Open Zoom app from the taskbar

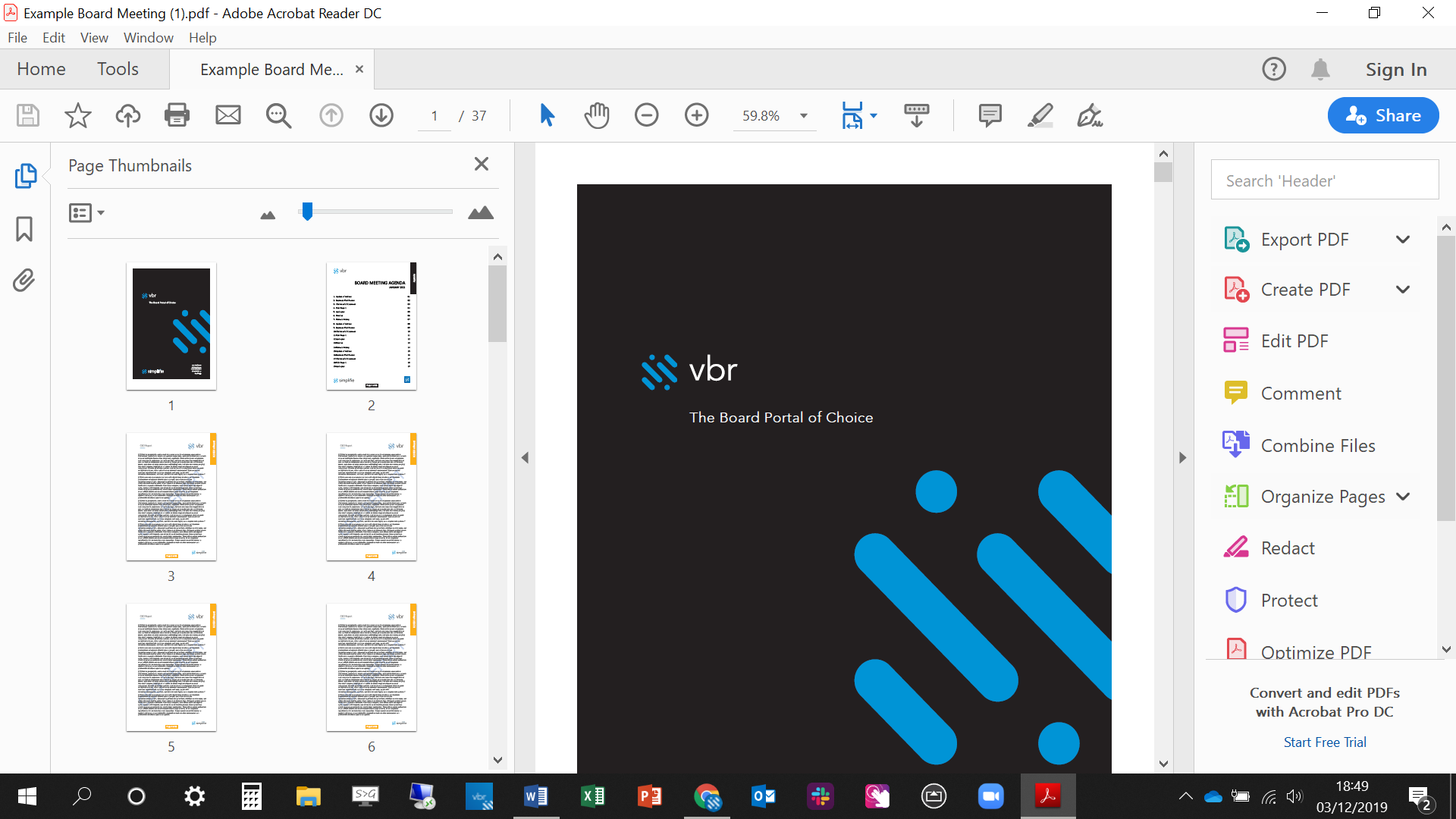click(x=990, y=796)
